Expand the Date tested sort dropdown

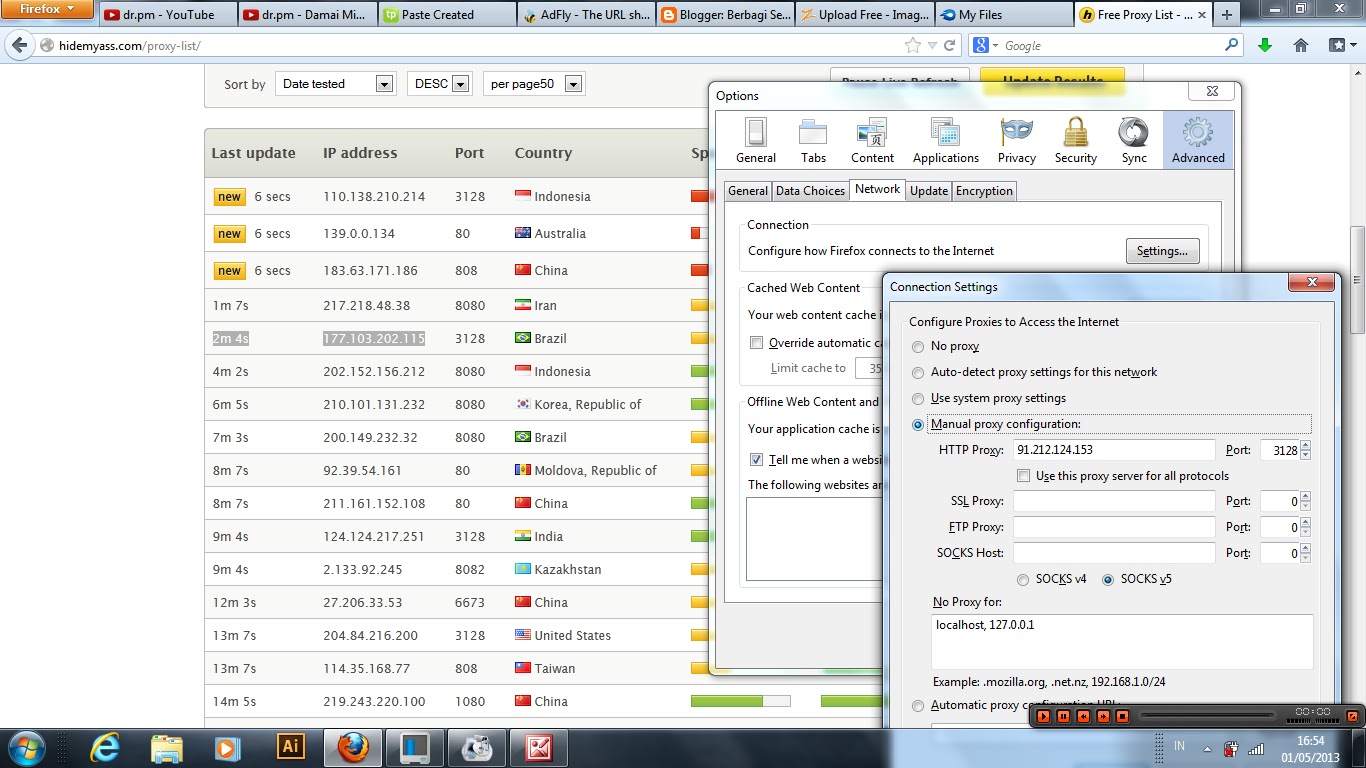point(335,84)
